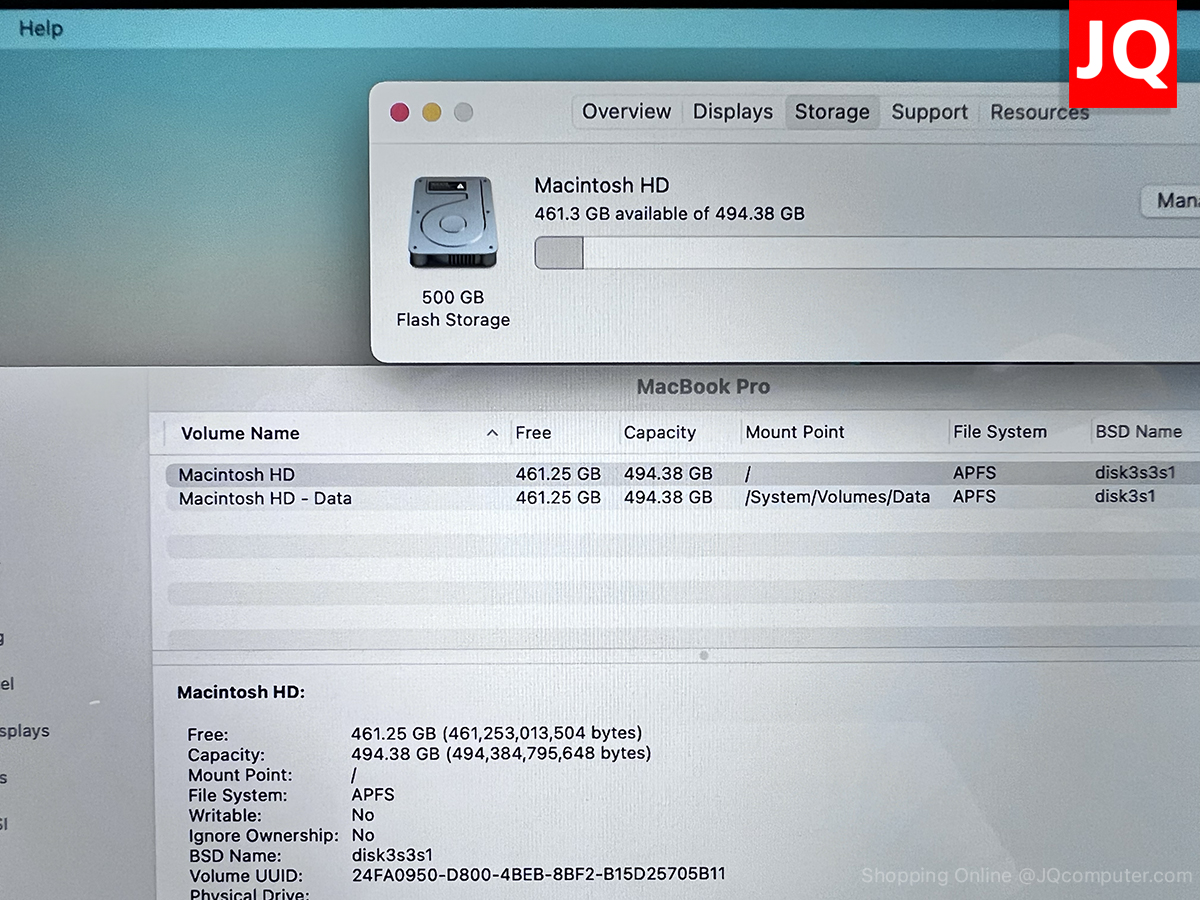Sort by the Capacity column header
This screenshot has width=1200, height=900.
click(x=659, y=433)
